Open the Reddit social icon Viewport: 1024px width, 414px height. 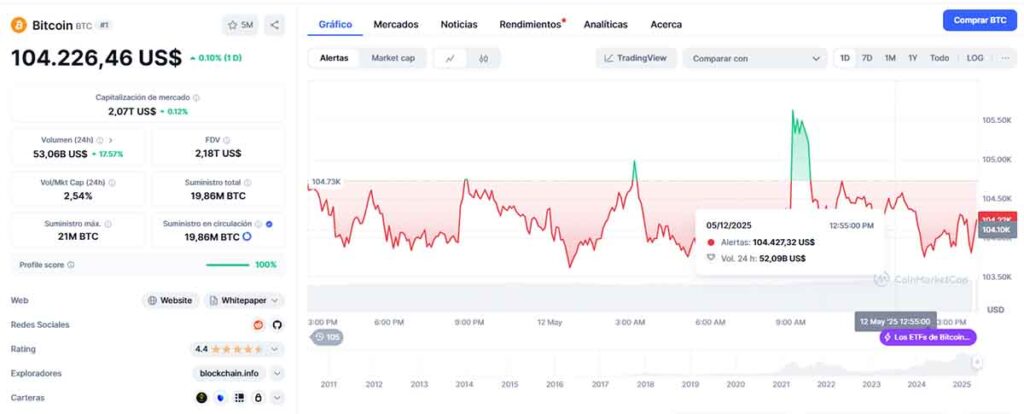258,325
